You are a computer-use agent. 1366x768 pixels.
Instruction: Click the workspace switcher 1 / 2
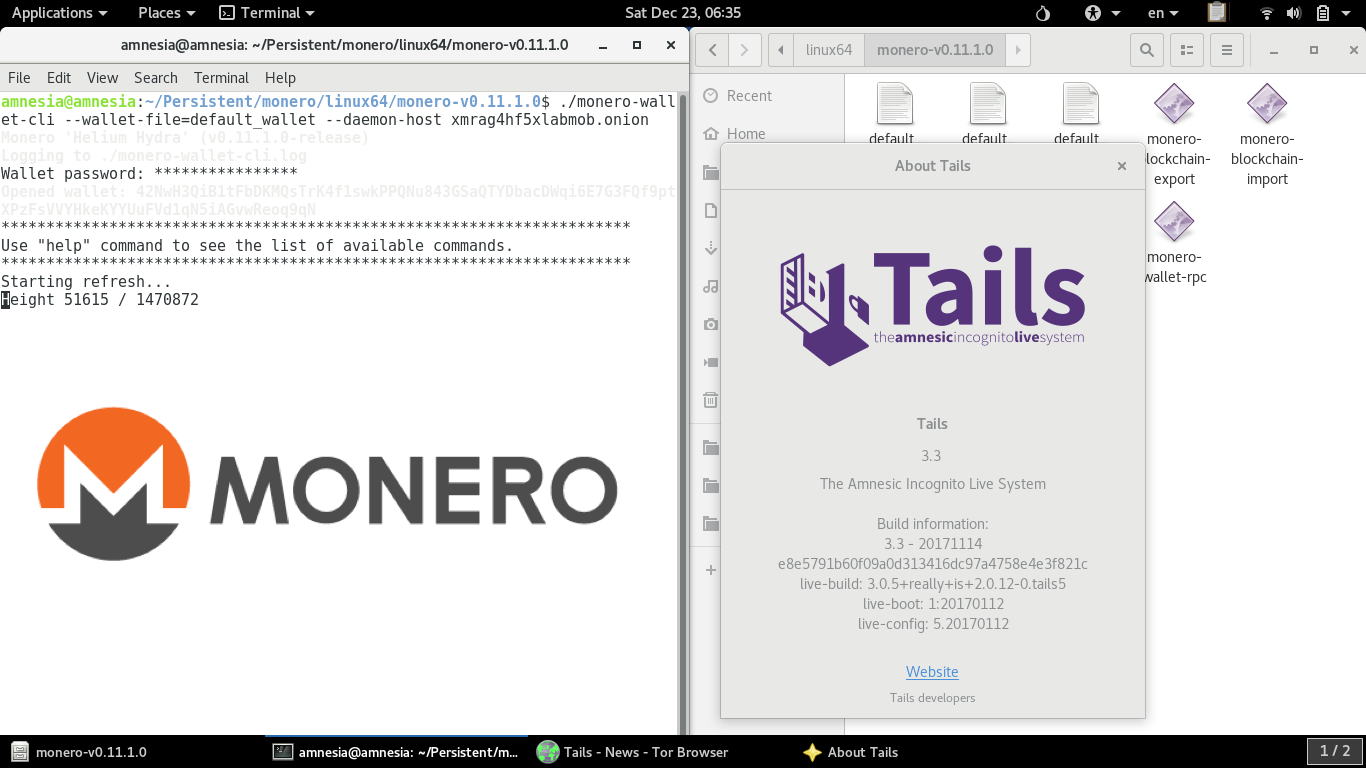click(x=1335, y=751)
